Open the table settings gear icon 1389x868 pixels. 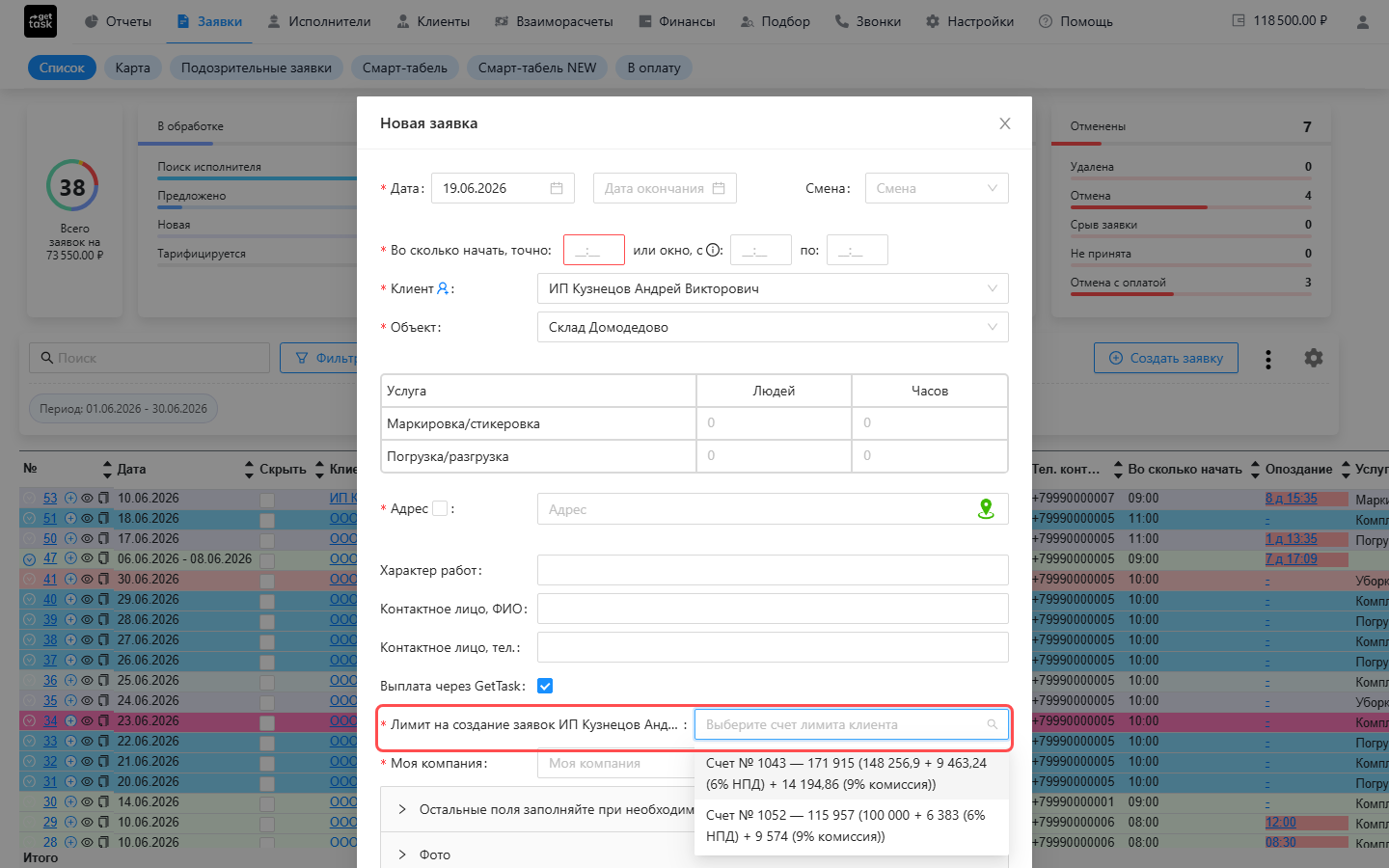pyautogui.click(x=1314, y=358)
